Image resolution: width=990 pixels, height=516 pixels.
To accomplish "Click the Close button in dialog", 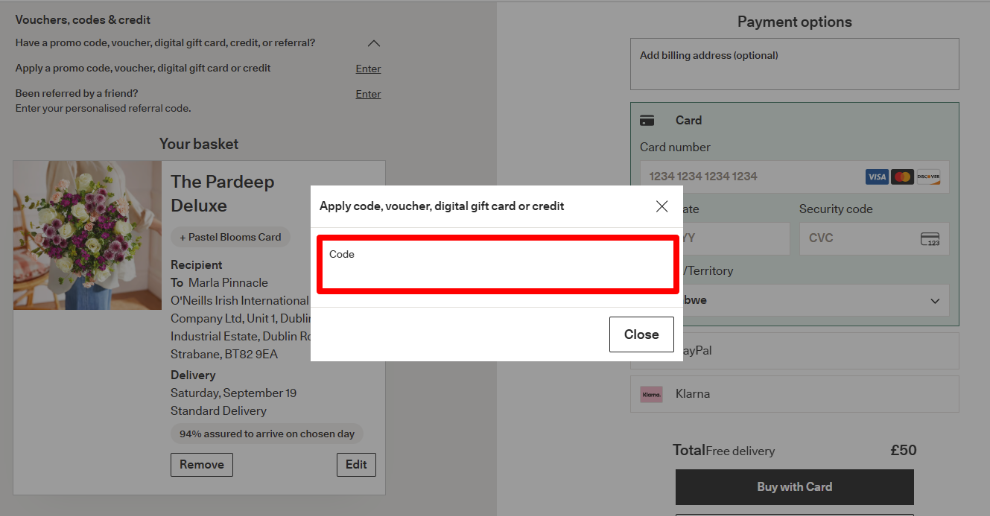I will pos(641,334).
